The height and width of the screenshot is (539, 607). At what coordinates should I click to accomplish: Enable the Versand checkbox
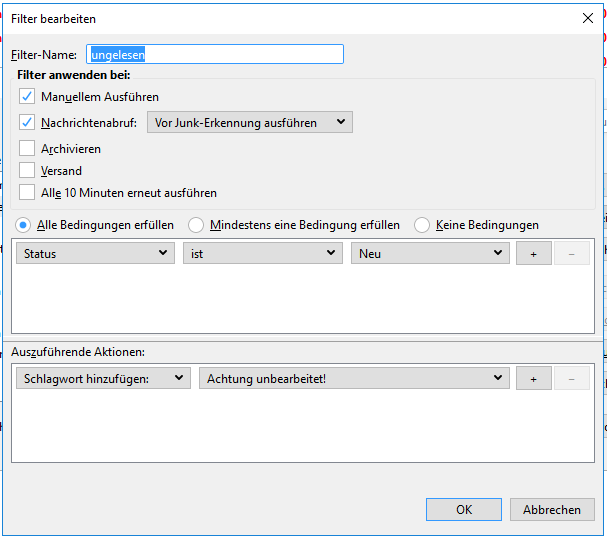[27, 171]
